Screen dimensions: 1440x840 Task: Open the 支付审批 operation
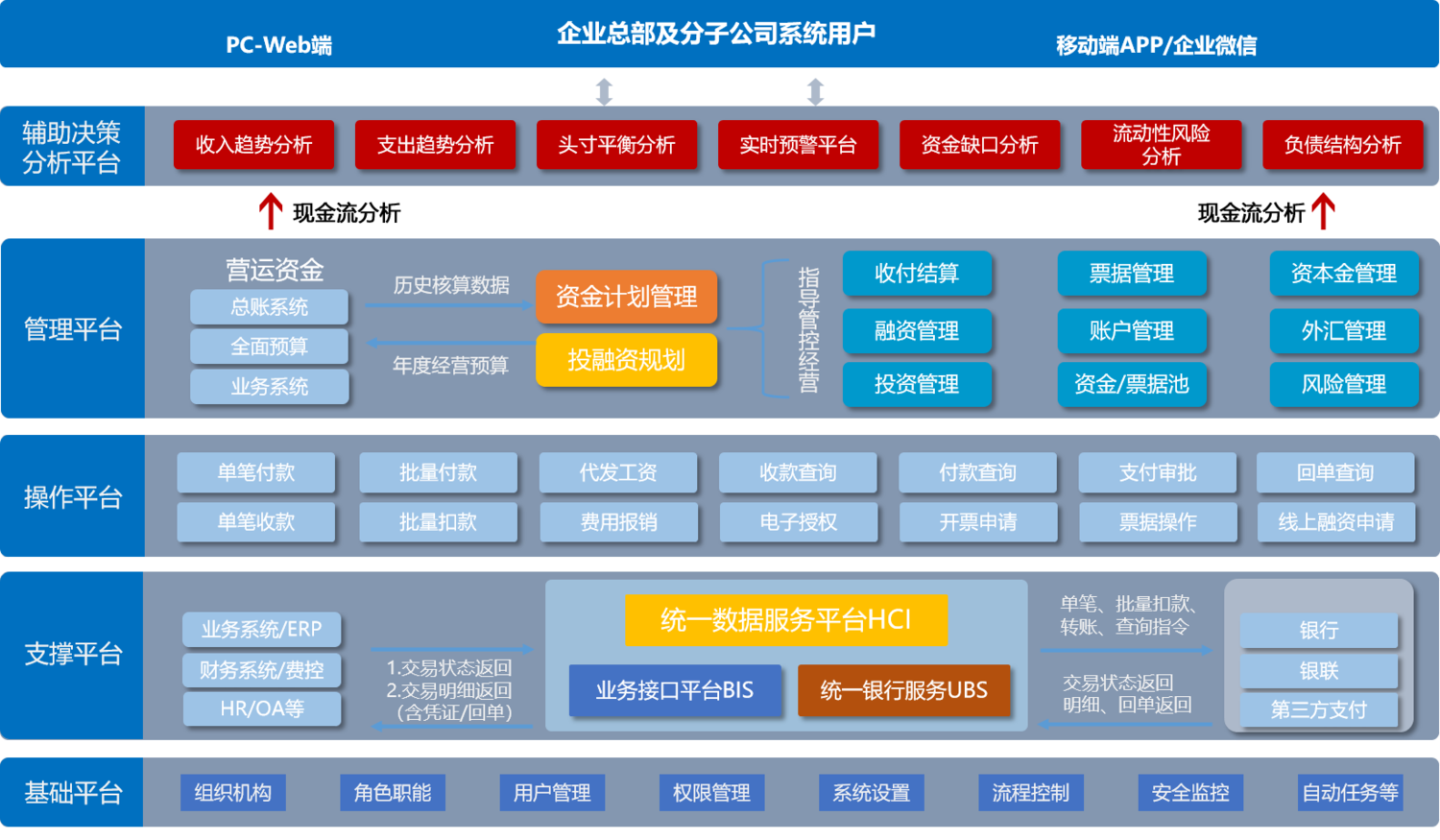click(1158, 472)
